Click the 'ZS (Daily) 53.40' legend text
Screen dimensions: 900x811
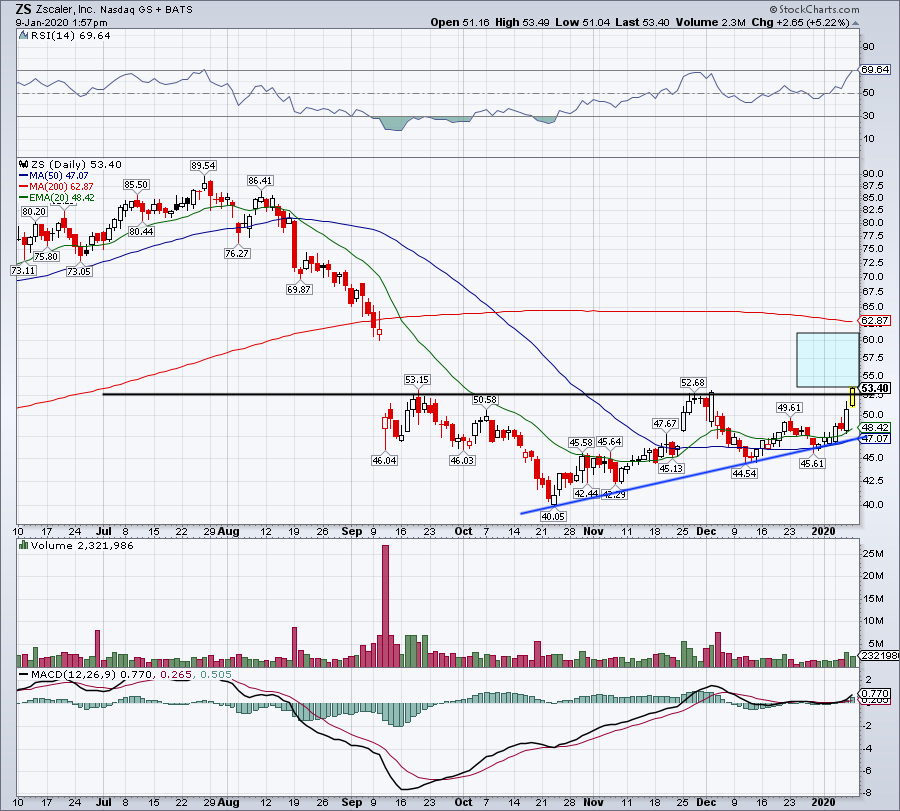(76, 165)
